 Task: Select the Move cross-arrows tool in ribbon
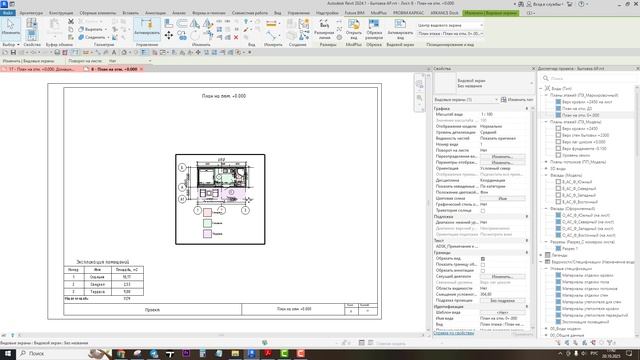coord(169,36)
